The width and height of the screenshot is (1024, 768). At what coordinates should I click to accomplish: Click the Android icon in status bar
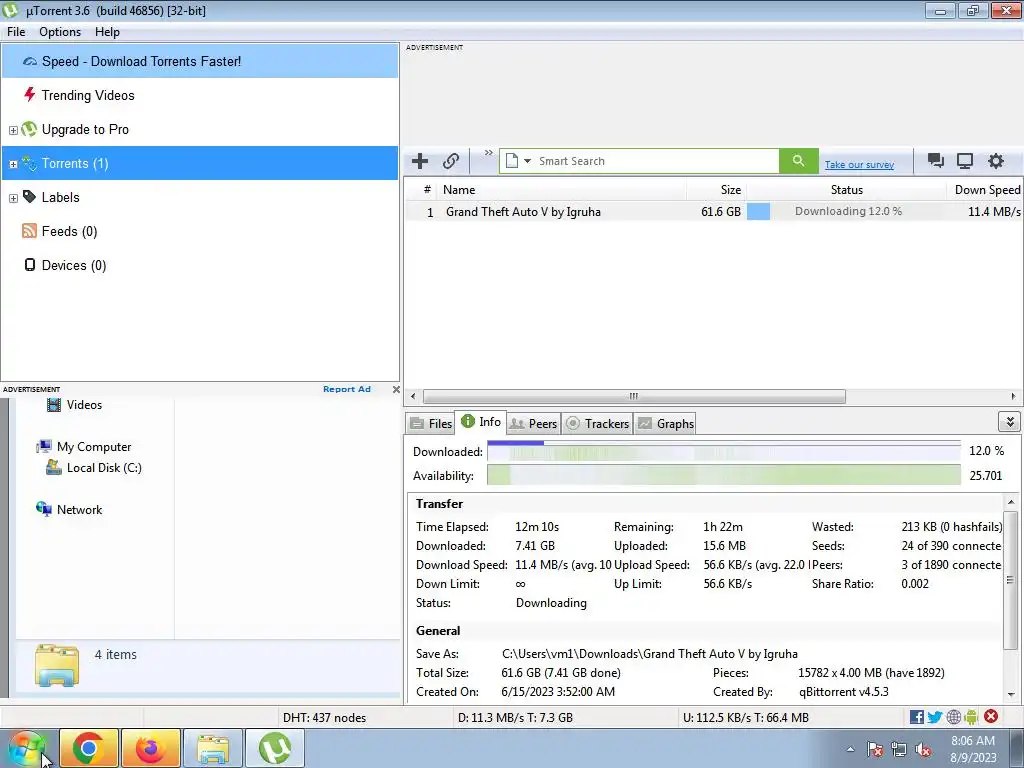tap(971, 717)
